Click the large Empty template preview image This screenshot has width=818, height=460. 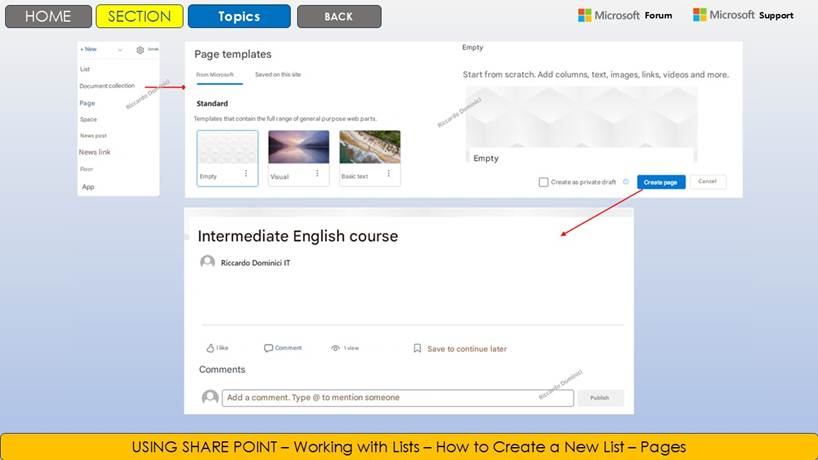pyautogui.click(x=581, y=117)
